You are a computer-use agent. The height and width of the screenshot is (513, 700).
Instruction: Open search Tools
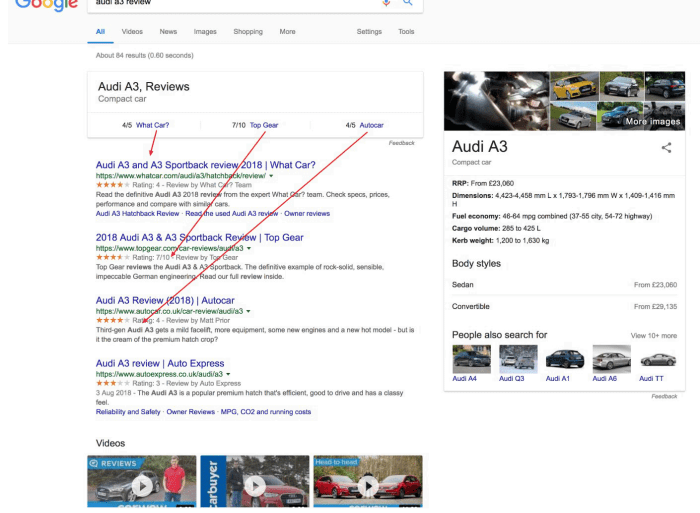[x=406, y=32]
